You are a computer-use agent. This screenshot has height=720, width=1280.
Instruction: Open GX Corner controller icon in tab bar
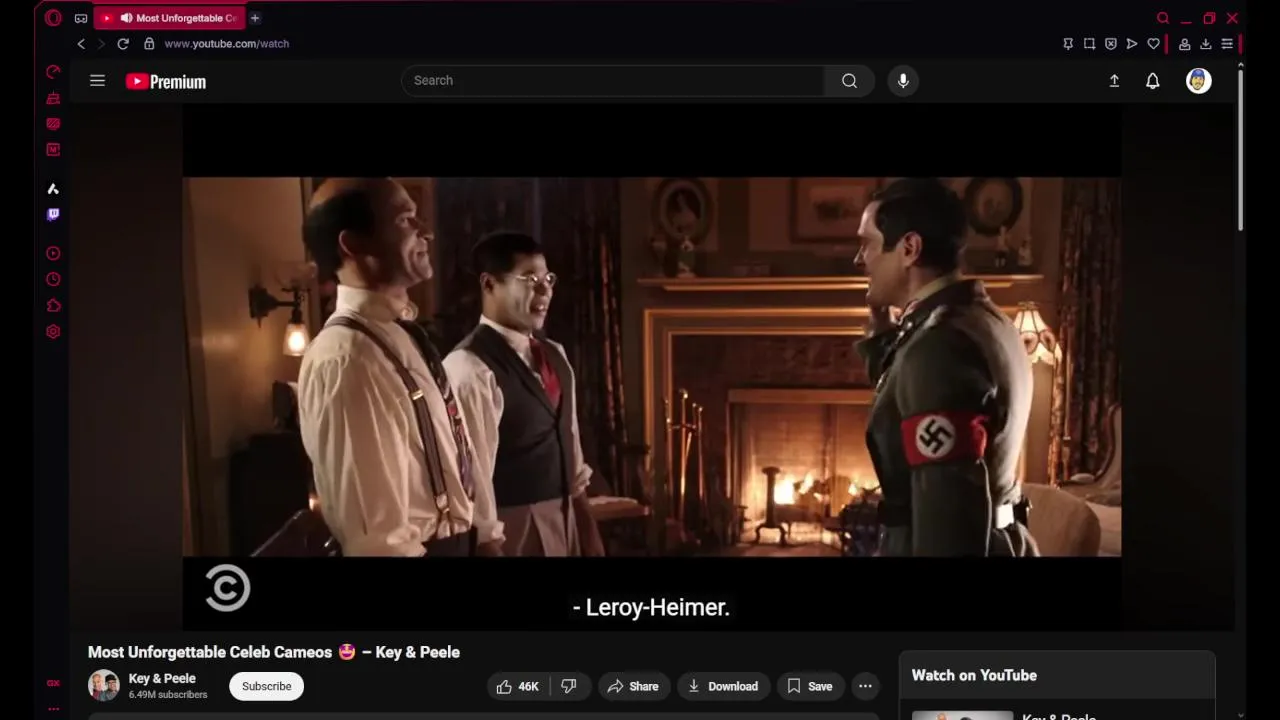tap(81, 18)
